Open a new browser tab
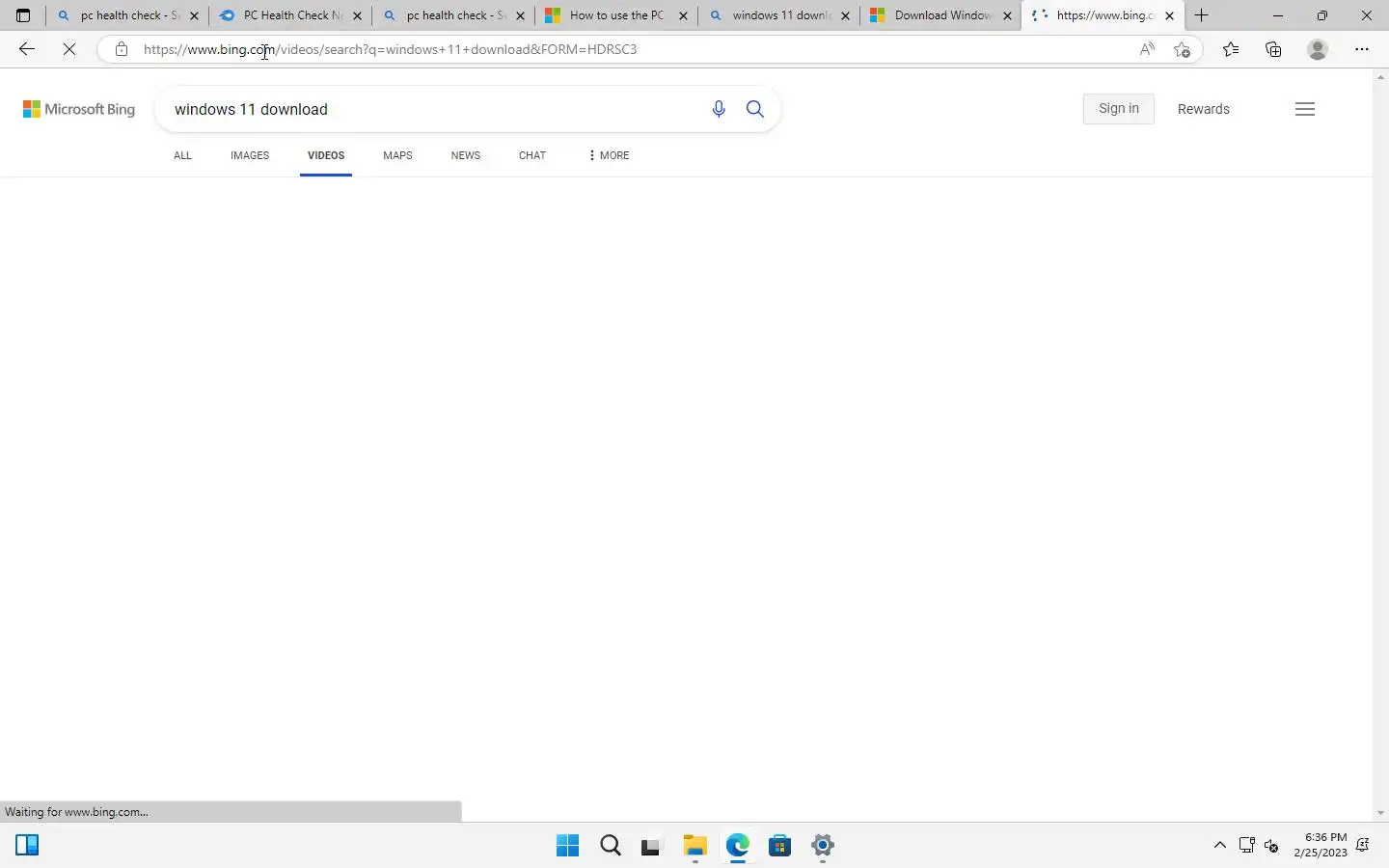This screenshot has height=868, width=1389. point(1202,15)
